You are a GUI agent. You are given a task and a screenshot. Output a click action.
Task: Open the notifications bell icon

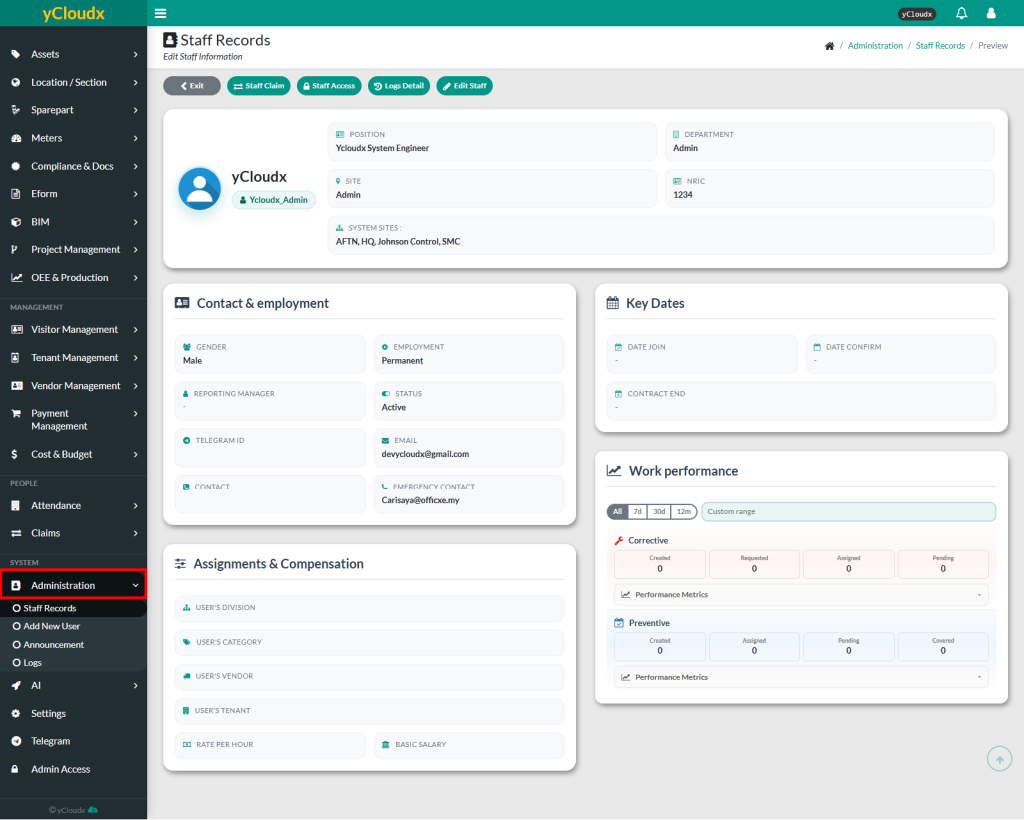(x=961, y=13)
